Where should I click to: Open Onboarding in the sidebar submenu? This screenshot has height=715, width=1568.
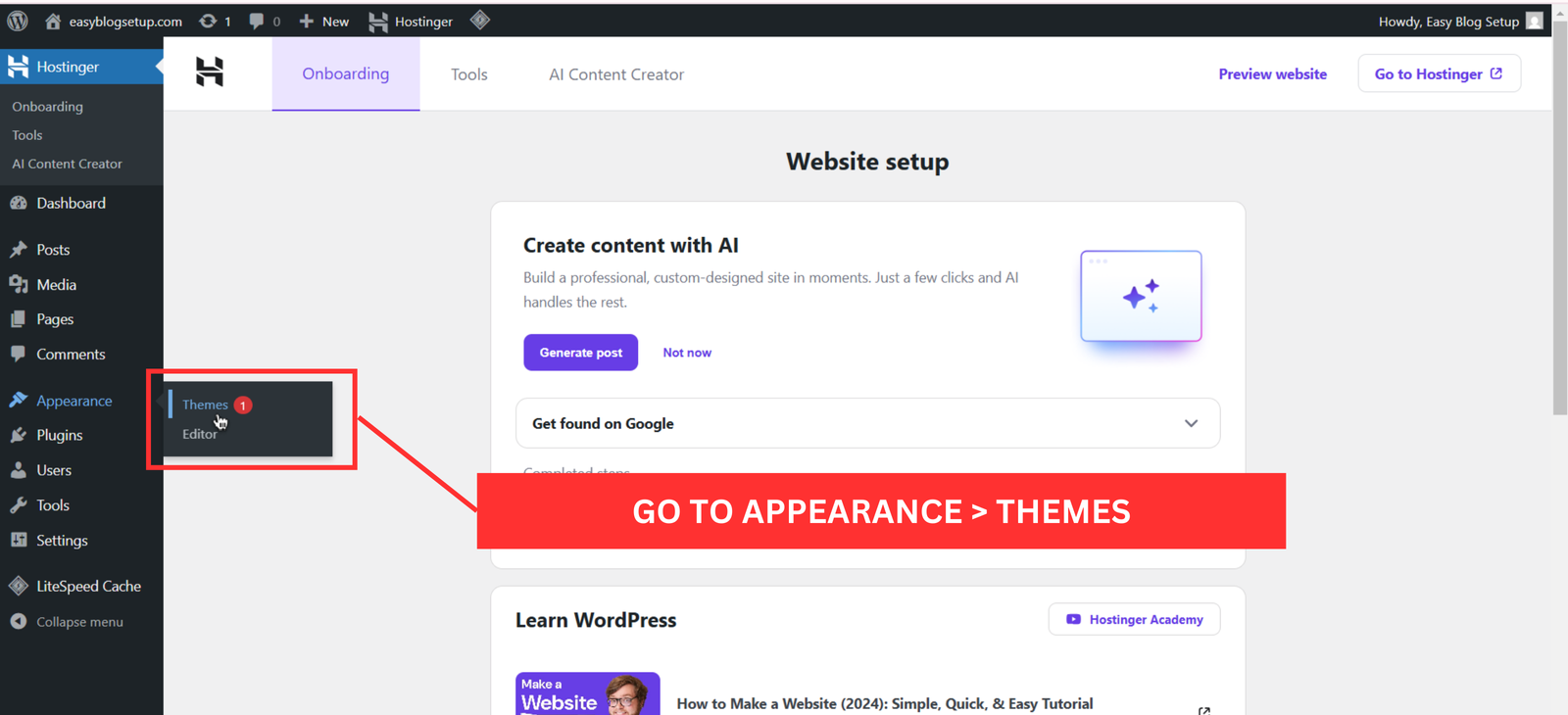(x=47, y=106)
